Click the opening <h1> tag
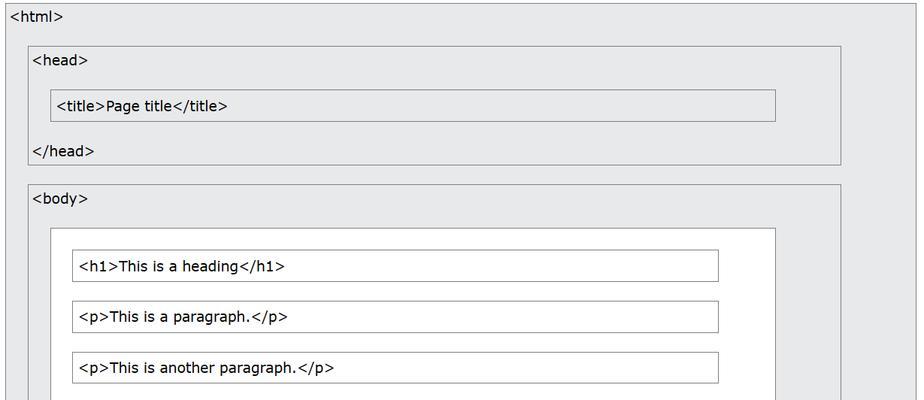Screen dimensions: 924x400 (x=99, y=266)
